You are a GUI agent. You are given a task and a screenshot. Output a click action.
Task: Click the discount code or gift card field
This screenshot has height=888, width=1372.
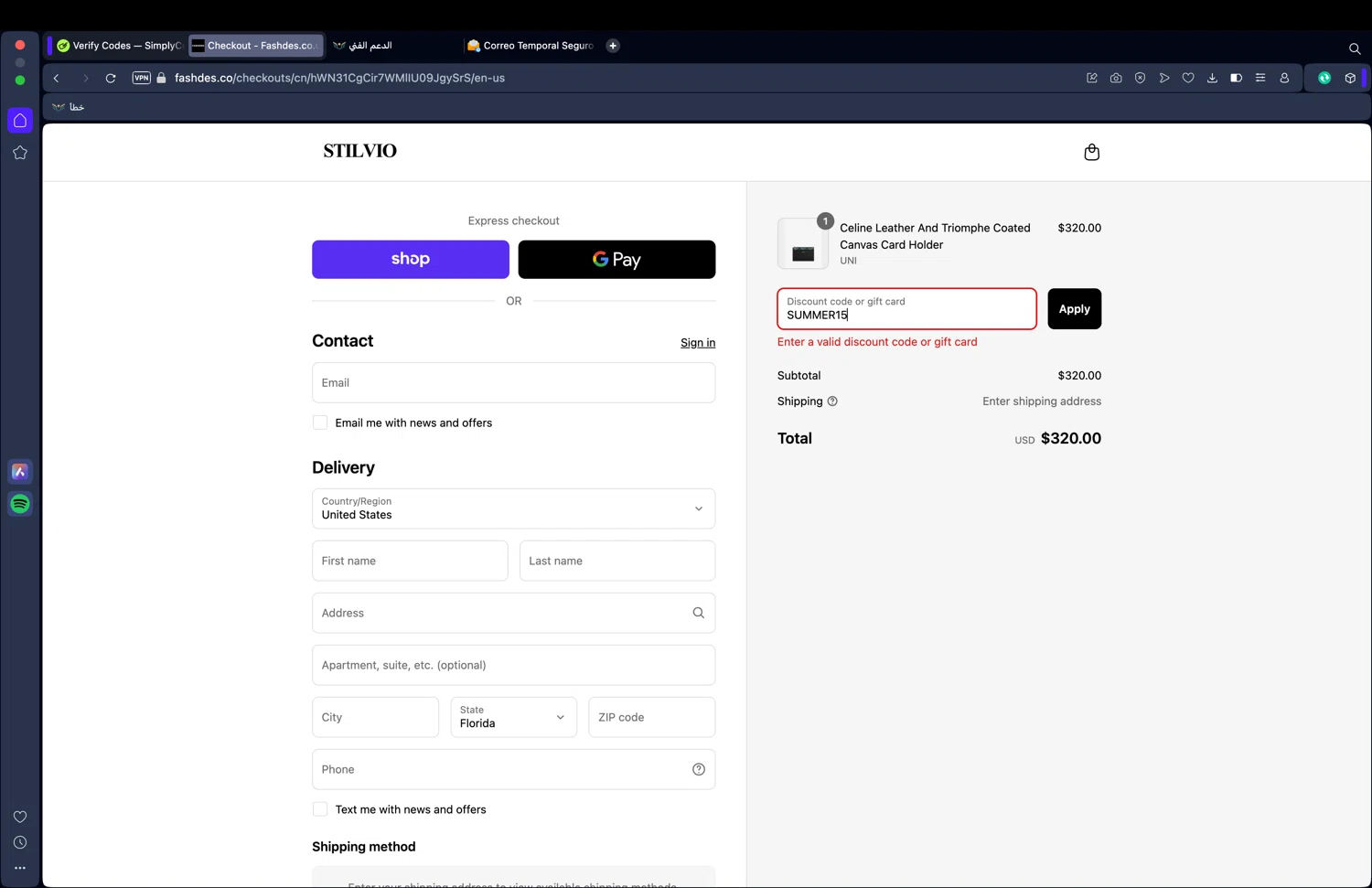pos(906,309)
